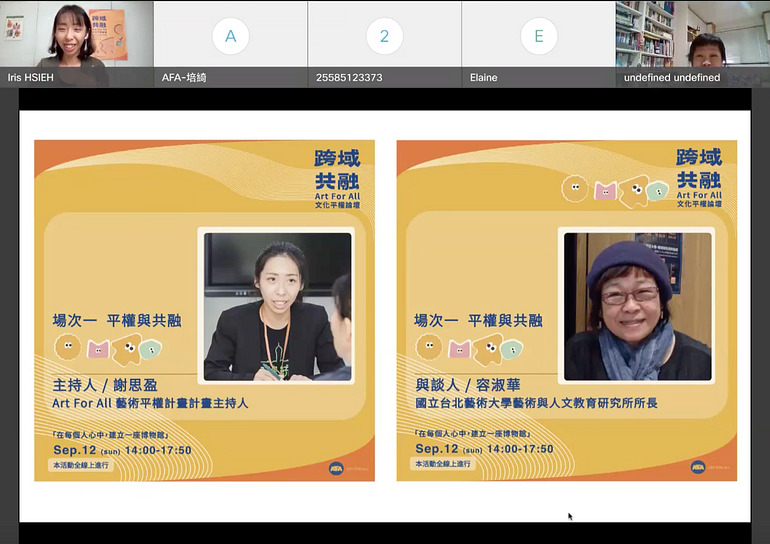Click left slide's '本活動全線上進行' badge
The height and width of the screenshot is (544, 770).
pos(81,465)
